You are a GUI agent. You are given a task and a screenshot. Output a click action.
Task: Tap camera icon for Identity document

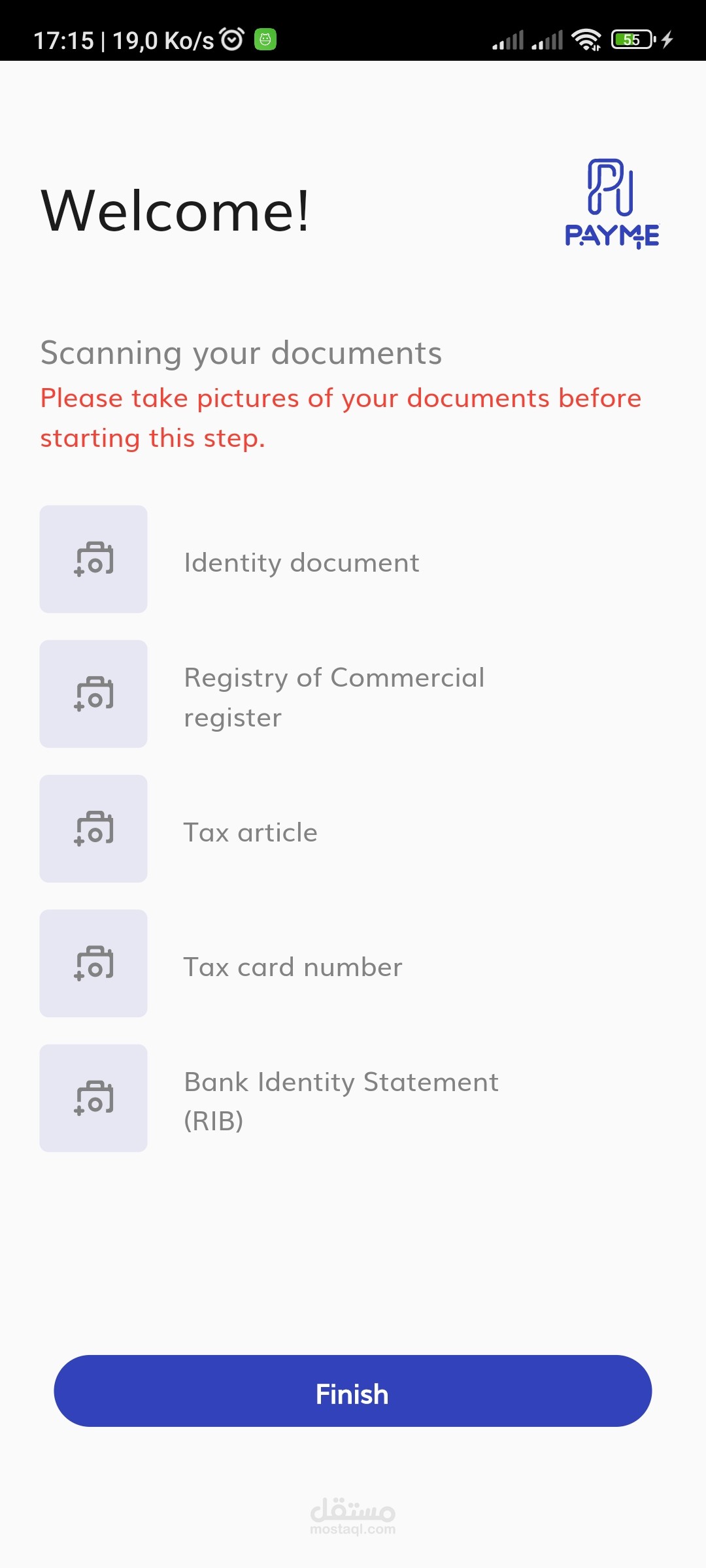pos(93,559)
